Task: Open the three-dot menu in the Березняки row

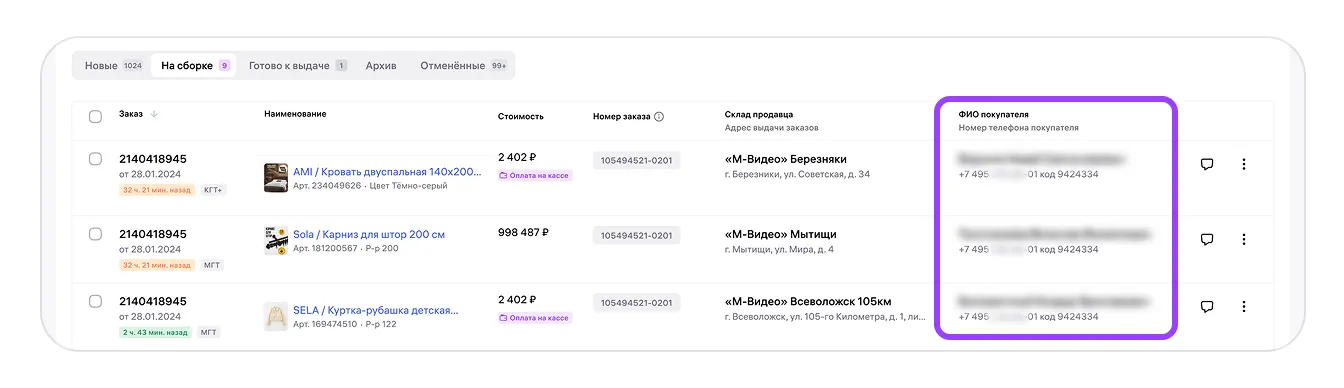Action: click(x=1244, y=164)
